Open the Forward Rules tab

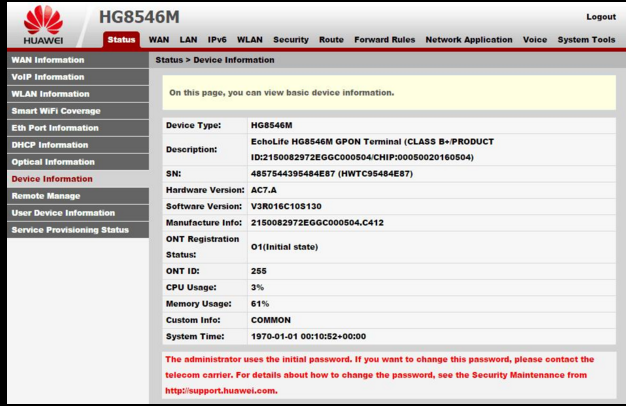click(x=385, y=40)
